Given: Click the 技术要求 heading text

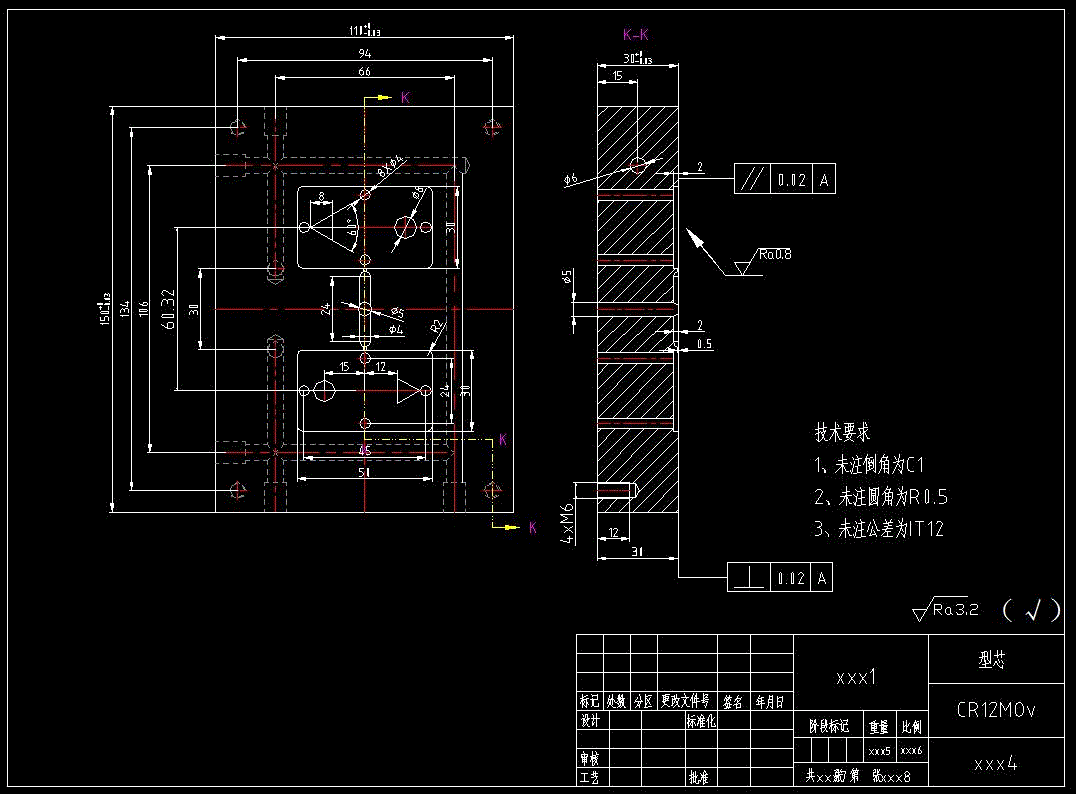Looking at the screenshot, I should click(x=842, y=432).
